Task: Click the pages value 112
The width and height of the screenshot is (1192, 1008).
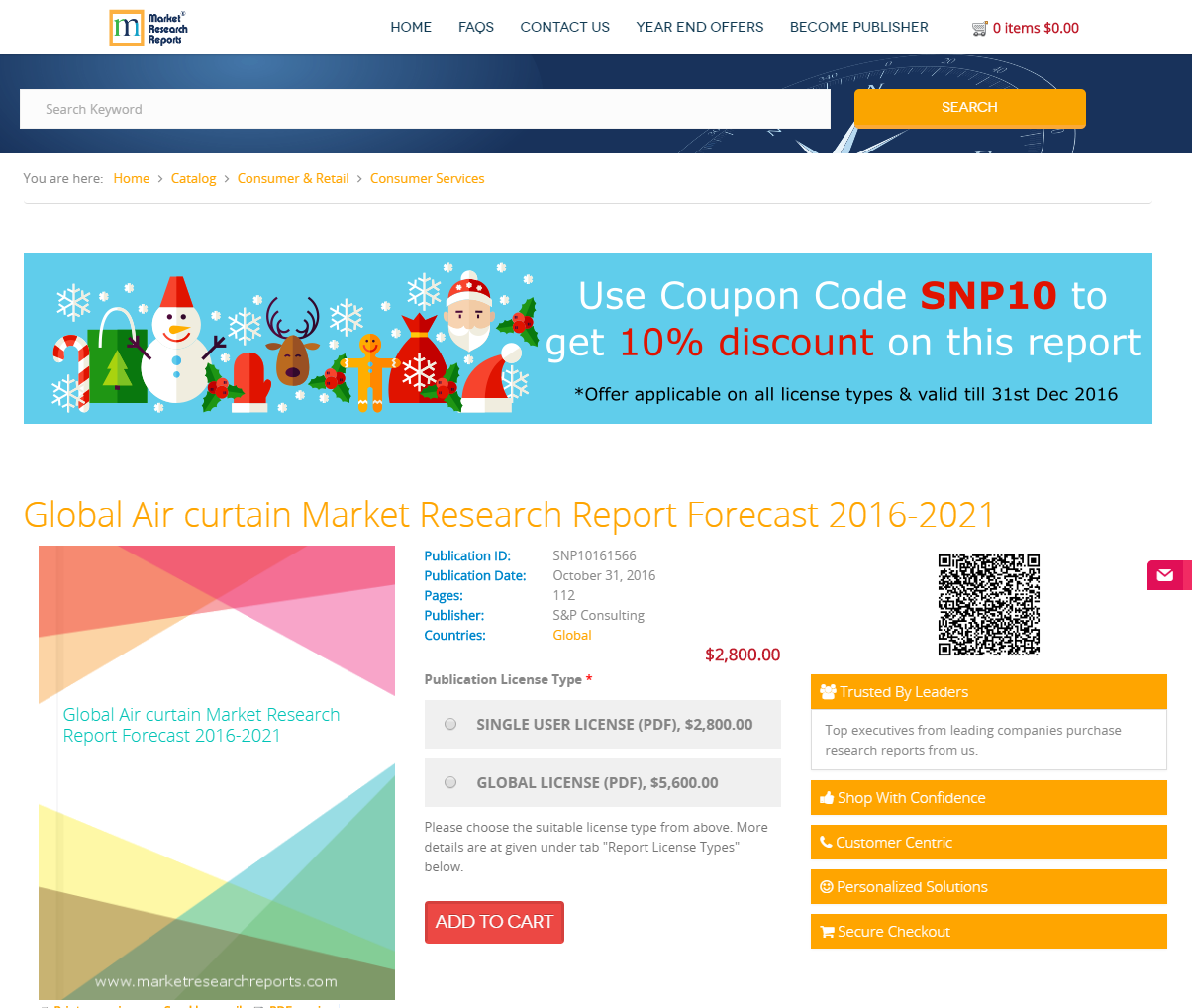Action: click(x=563, y=595)
